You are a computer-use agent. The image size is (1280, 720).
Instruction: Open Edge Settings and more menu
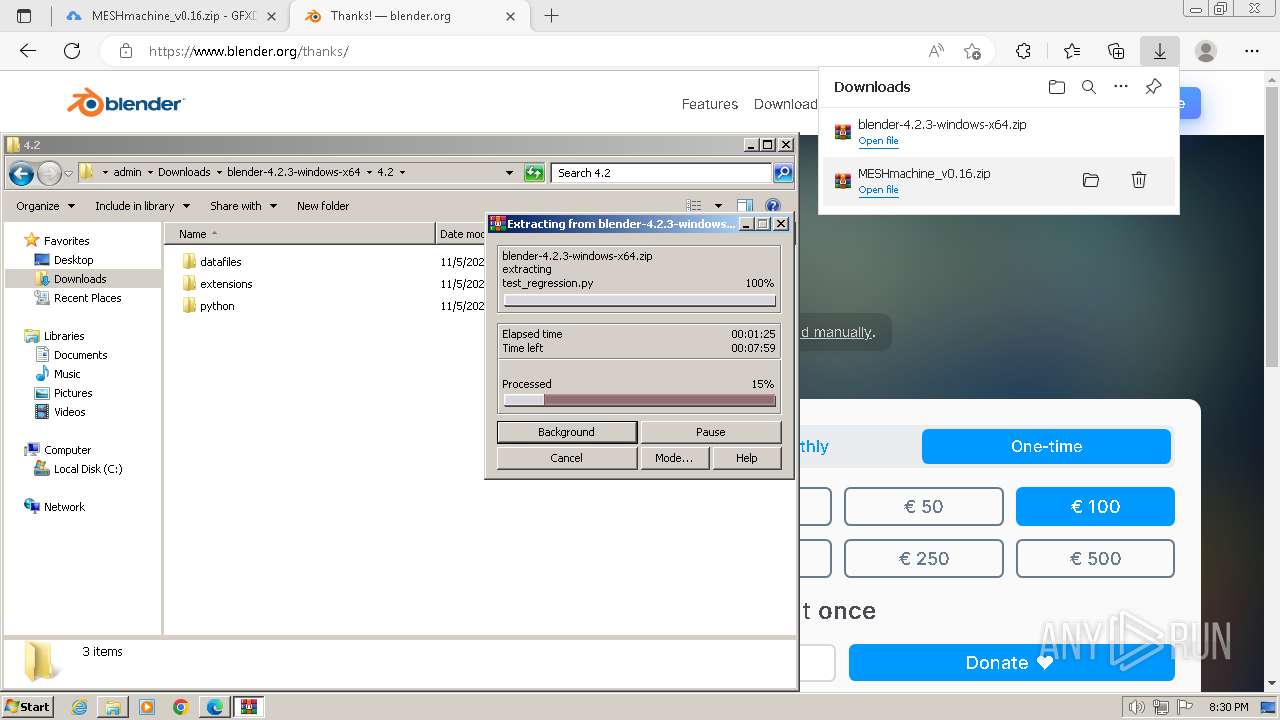click(1252, 51)
